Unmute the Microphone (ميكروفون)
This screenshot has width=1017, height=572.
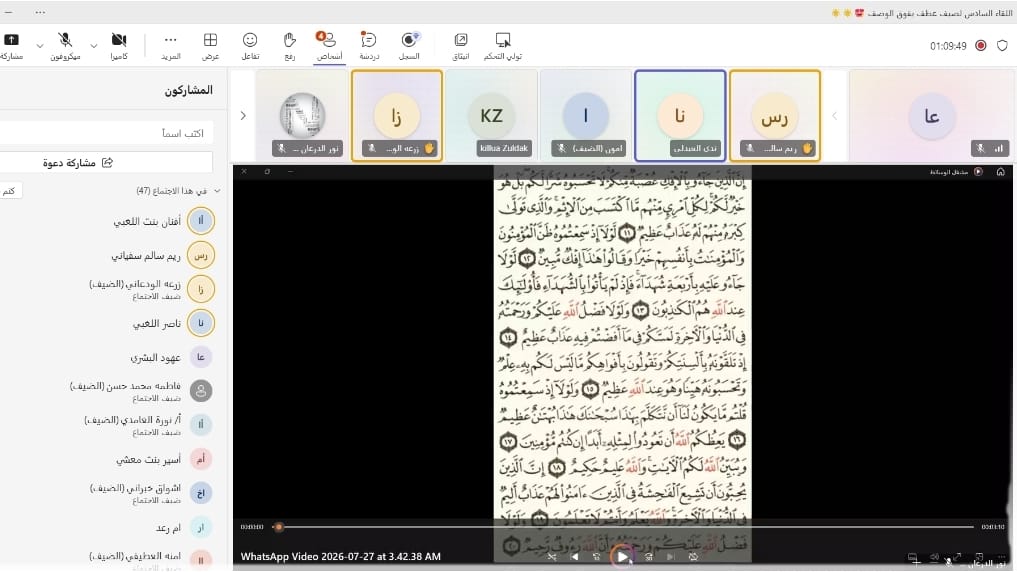pos(66,46)
